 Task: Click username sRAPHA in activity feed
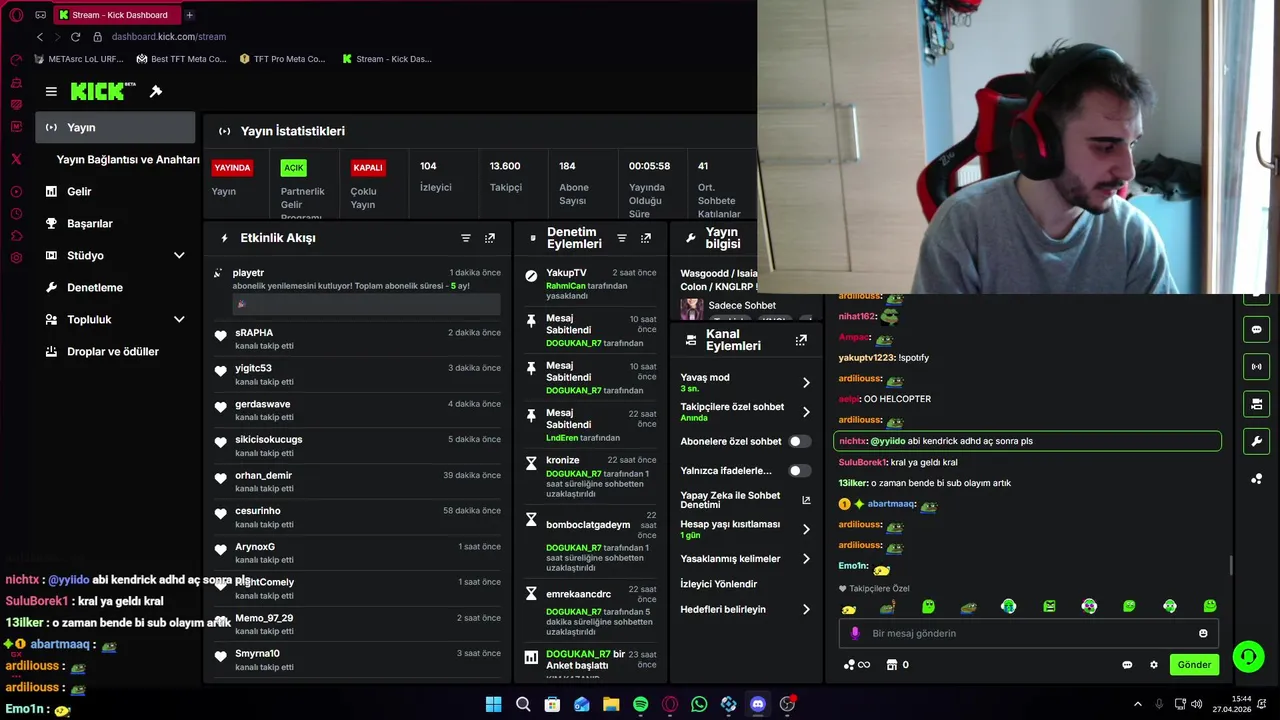coord(254,333)
